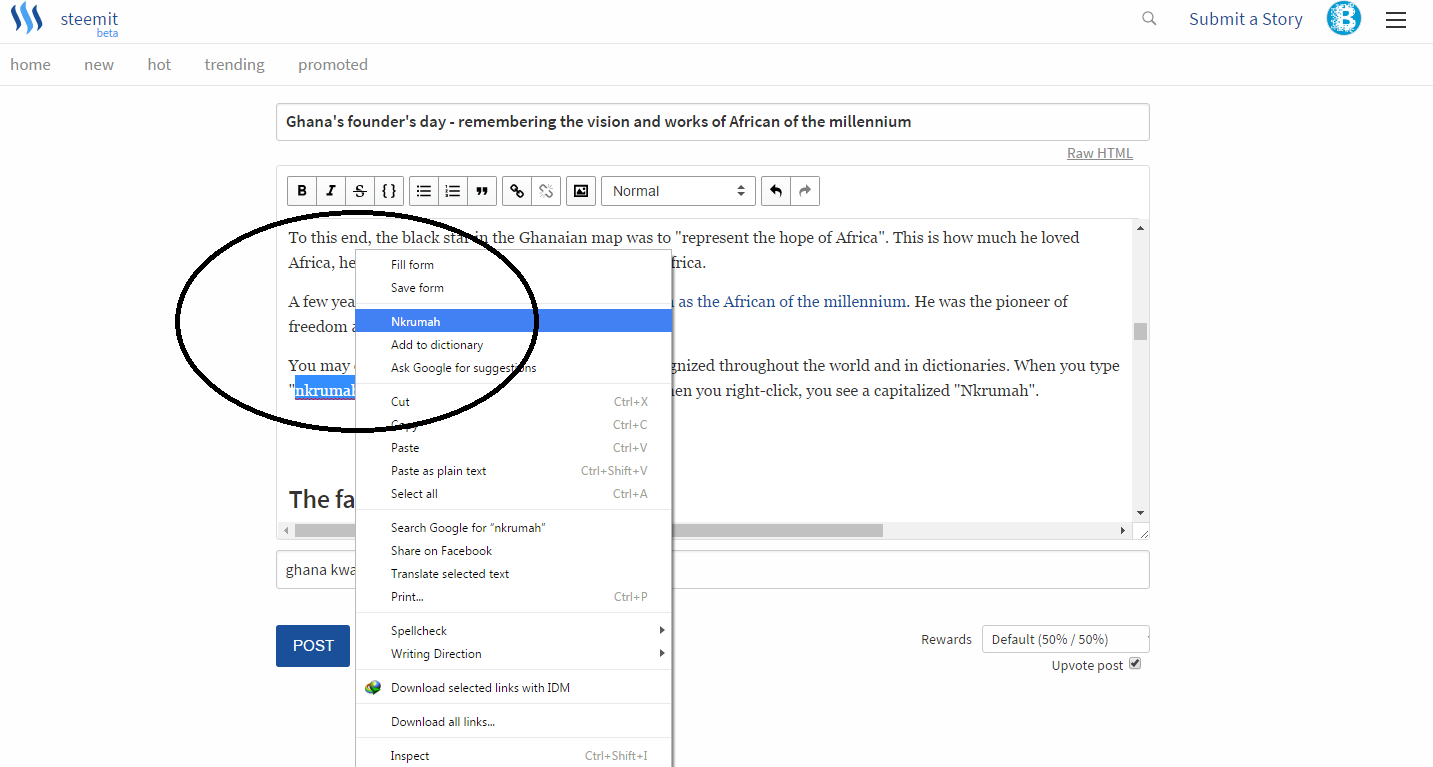
Task: Choose Save form in context menu
Action: point(514,288)
